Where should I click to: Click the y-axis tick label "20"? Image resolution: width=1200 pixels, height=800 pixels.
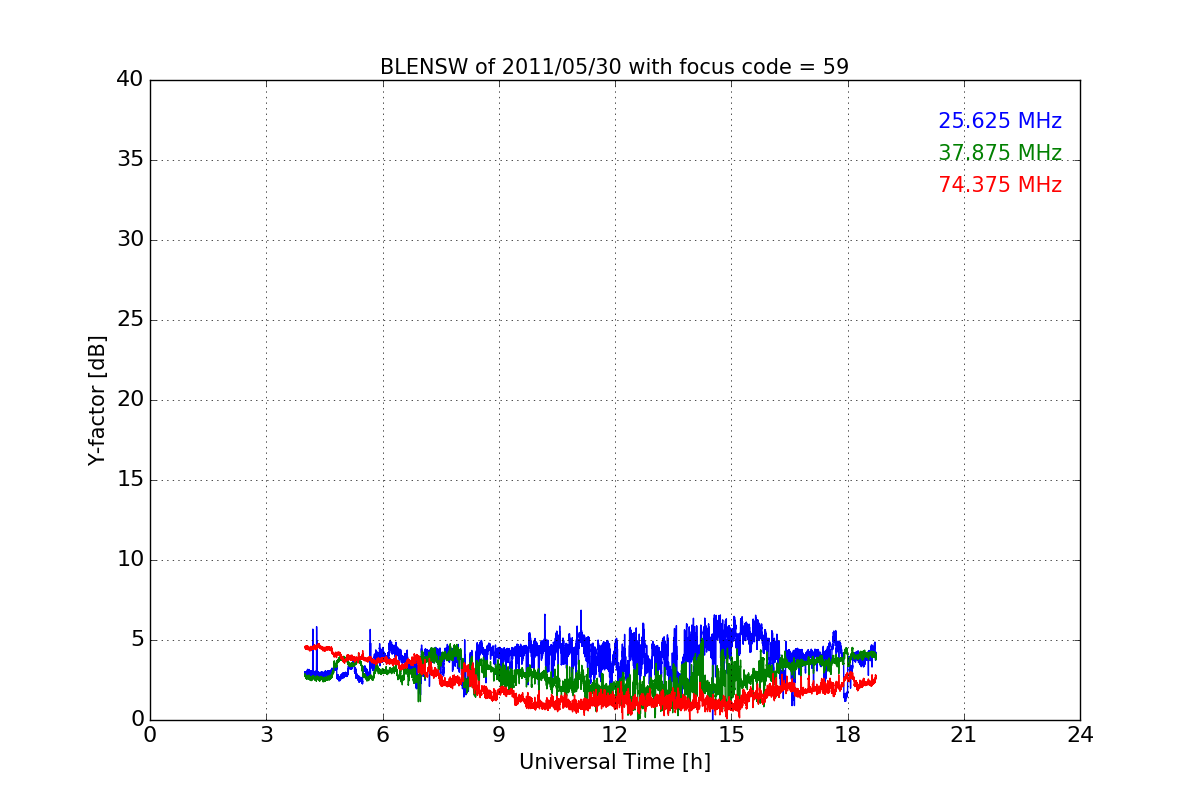[x=130, y=400]
